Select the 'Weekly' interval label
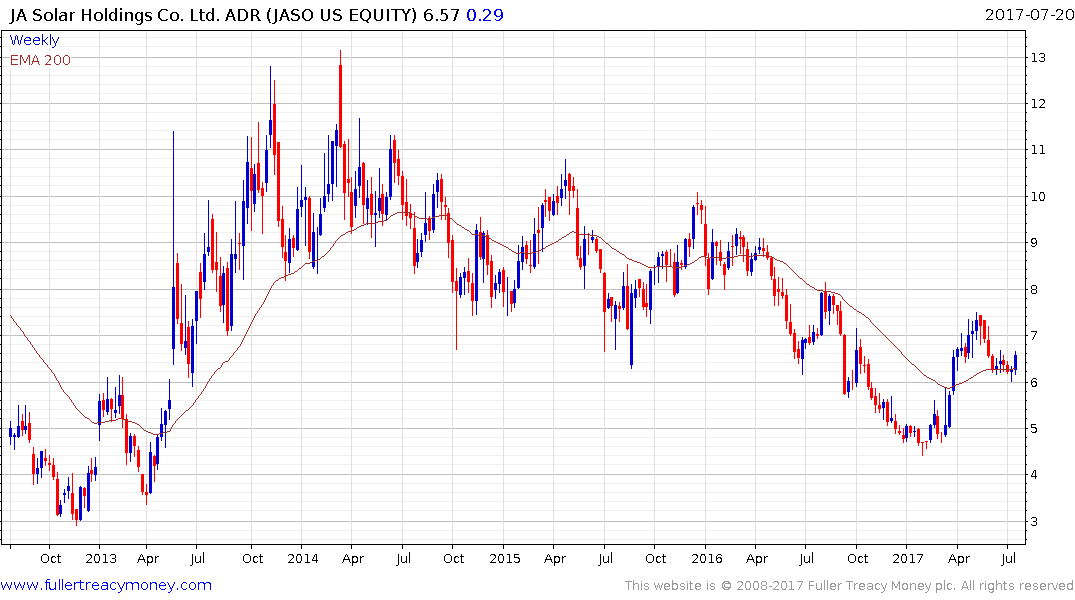This screenshot has height=600, width=1075. [x=34, y=40]
